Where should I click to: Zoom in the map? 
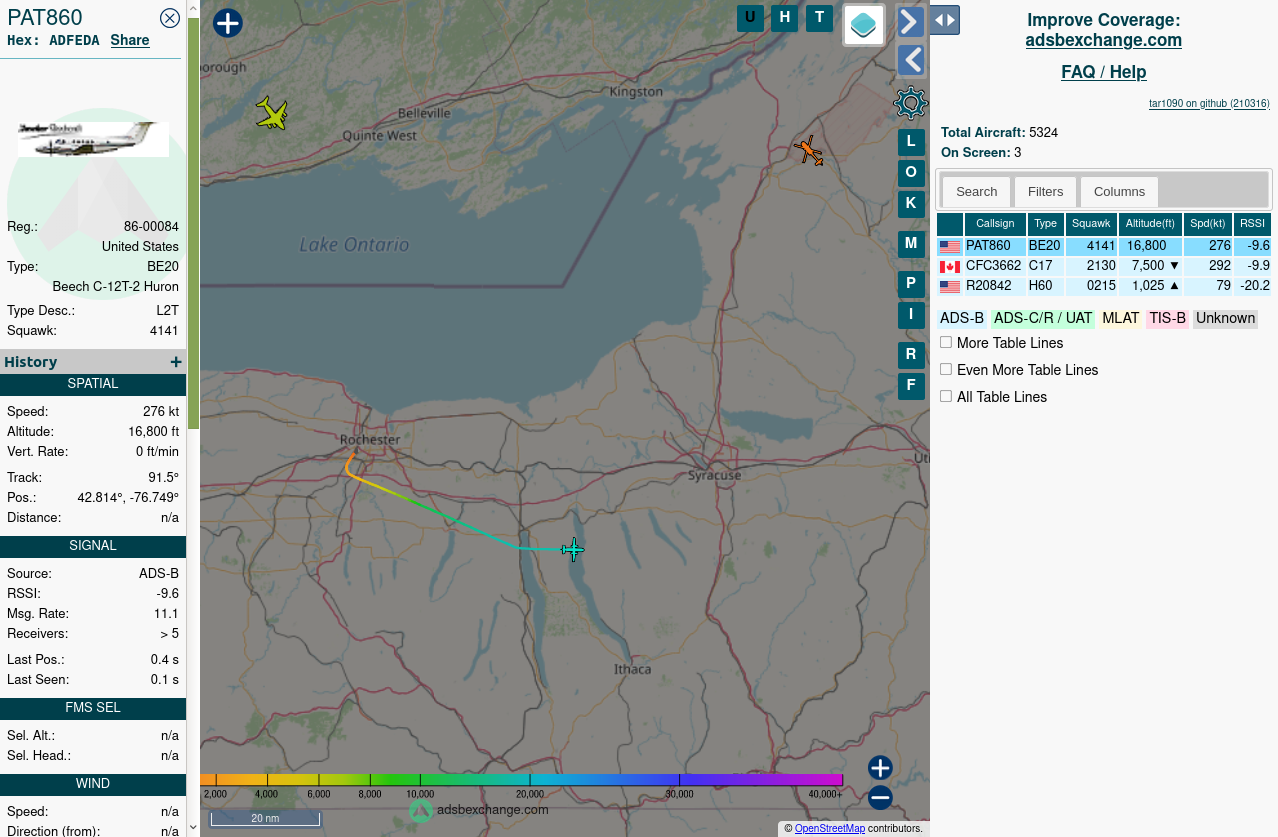tap(880, 768)
